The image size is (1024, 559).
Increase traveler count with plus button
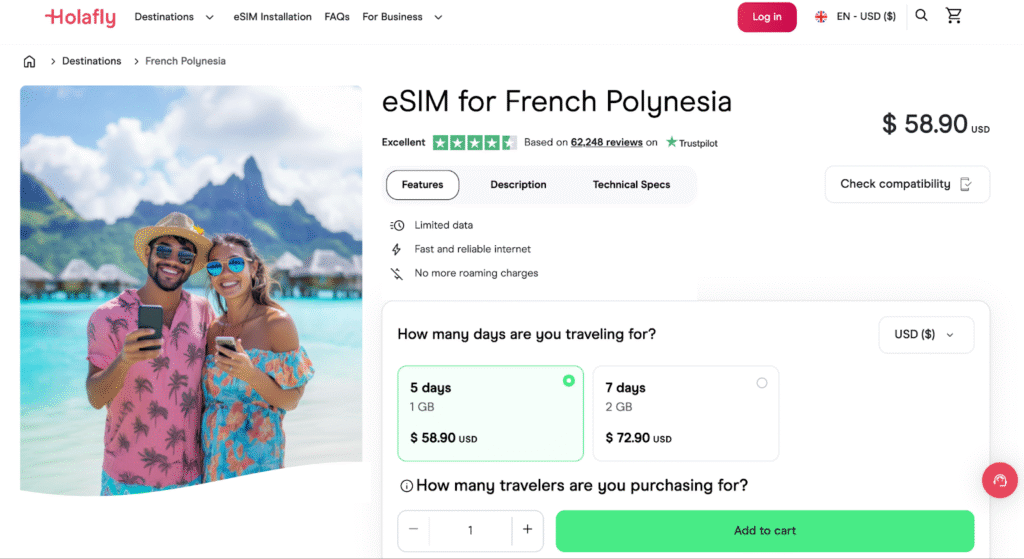click(x=527, y=530)
